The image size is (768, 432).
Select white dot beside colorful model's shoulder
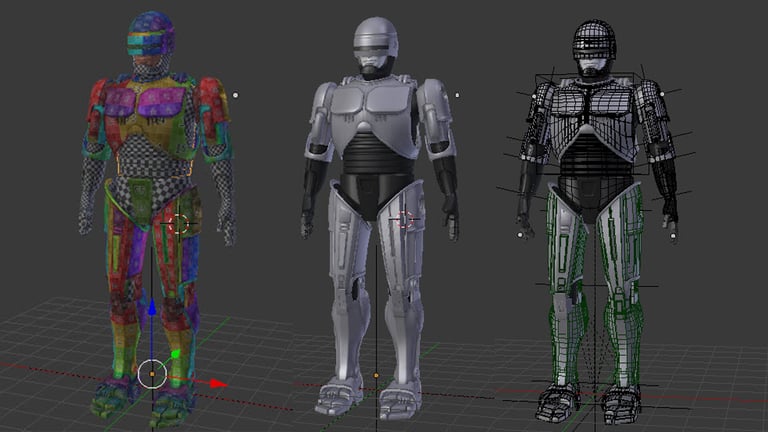(x=236, y=95)
